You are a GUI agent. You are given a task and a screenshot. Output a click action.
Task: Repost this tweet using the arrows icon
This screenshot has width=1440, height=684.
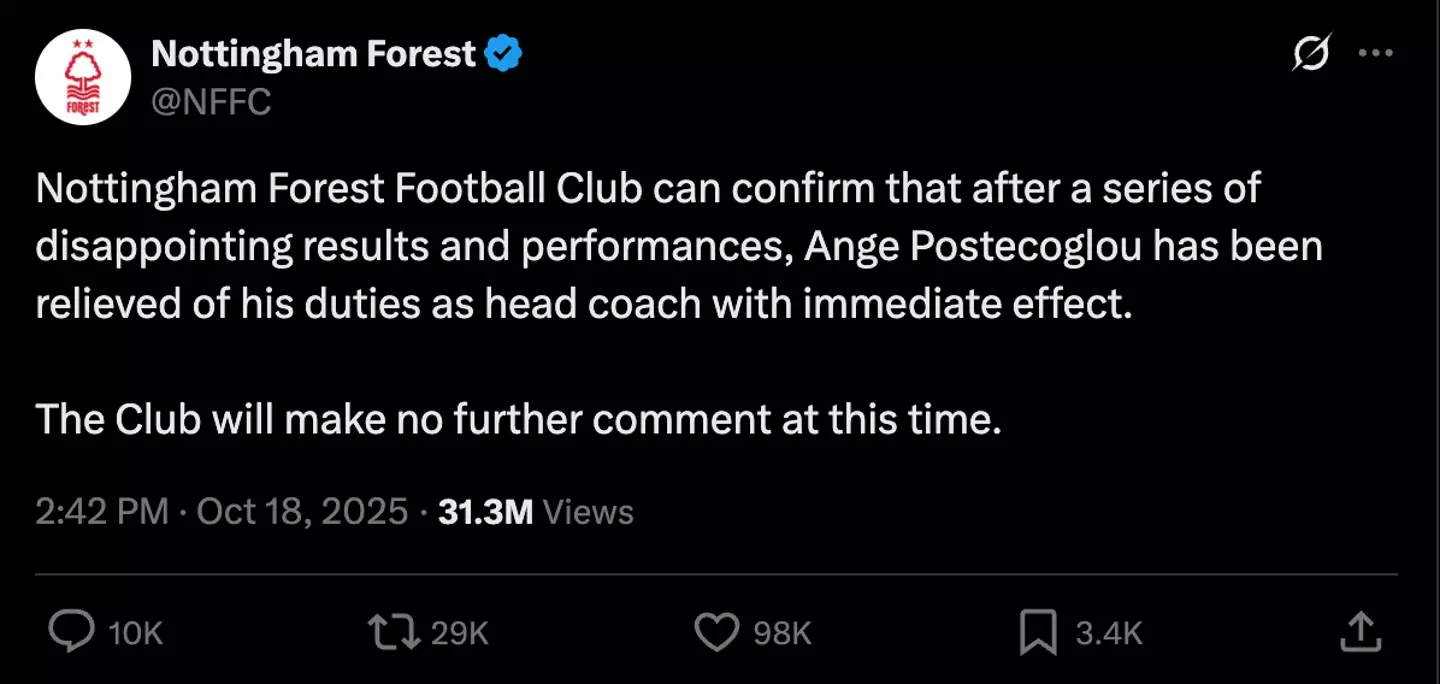coord(393,631)
